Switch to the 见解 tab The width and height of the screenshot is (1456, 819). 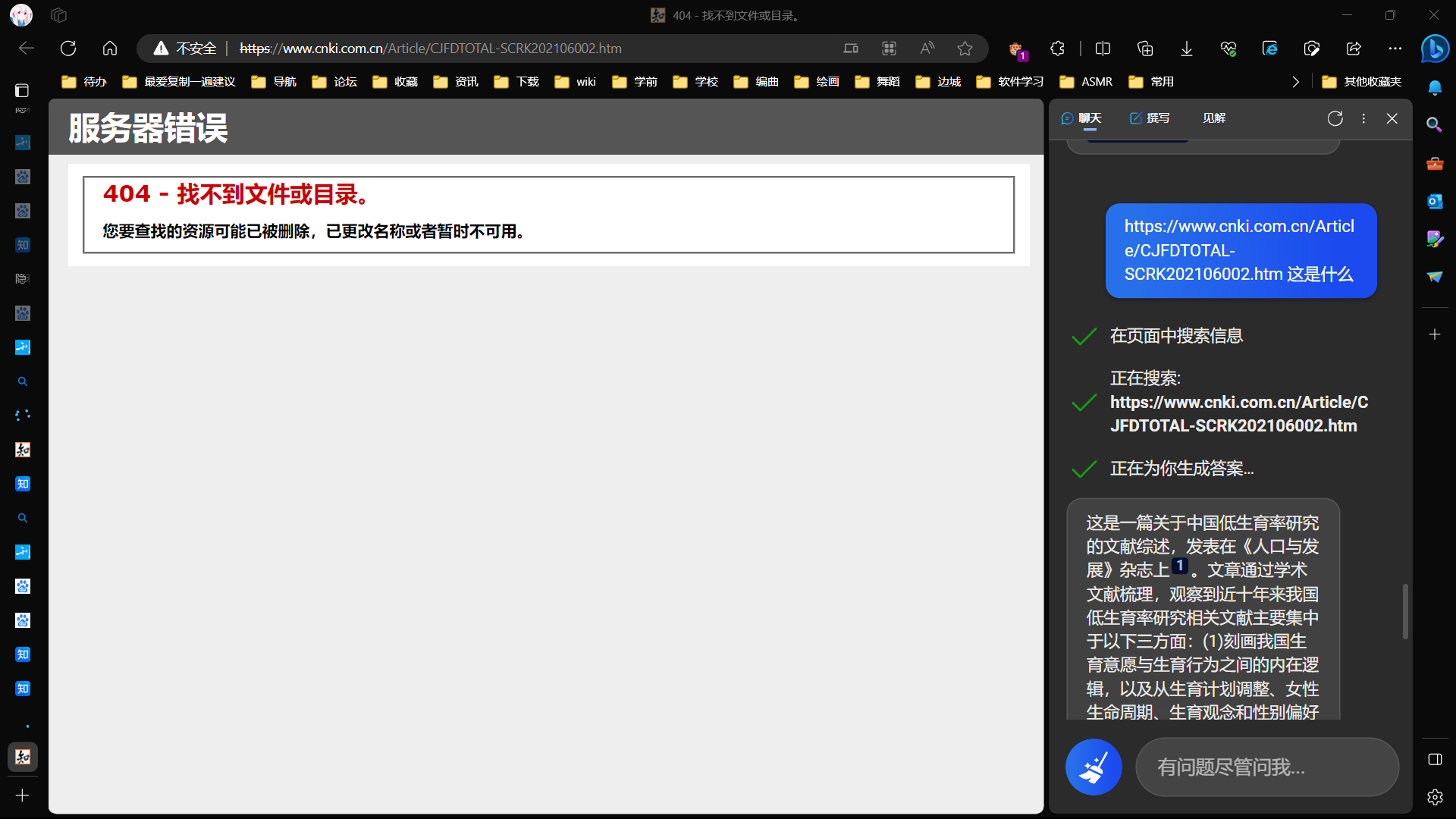[1213, 118]
